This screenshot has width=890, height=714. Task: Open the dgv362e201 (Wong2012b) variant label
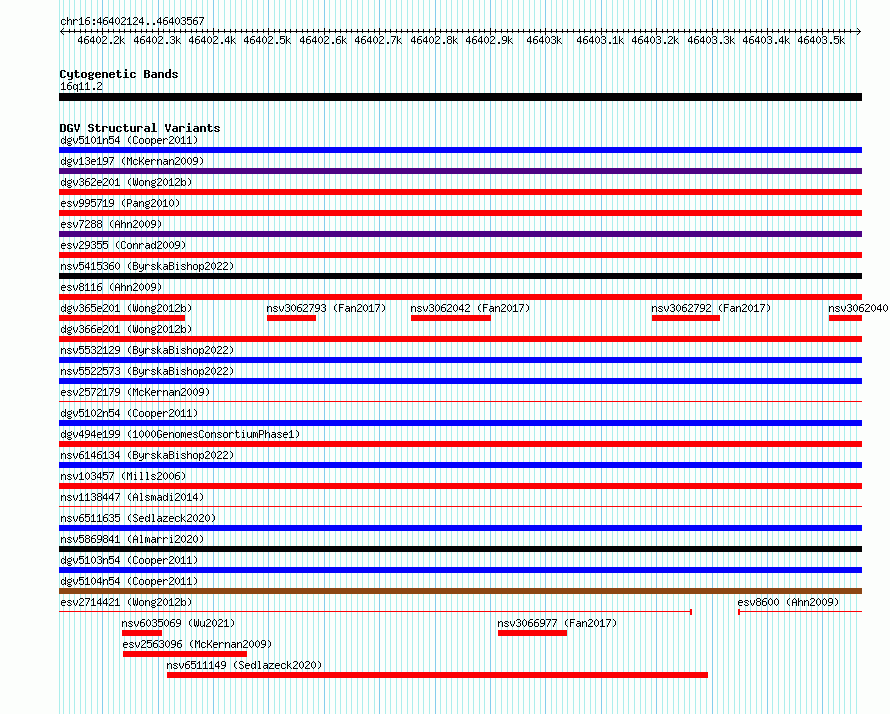click(x=126, y=182)
